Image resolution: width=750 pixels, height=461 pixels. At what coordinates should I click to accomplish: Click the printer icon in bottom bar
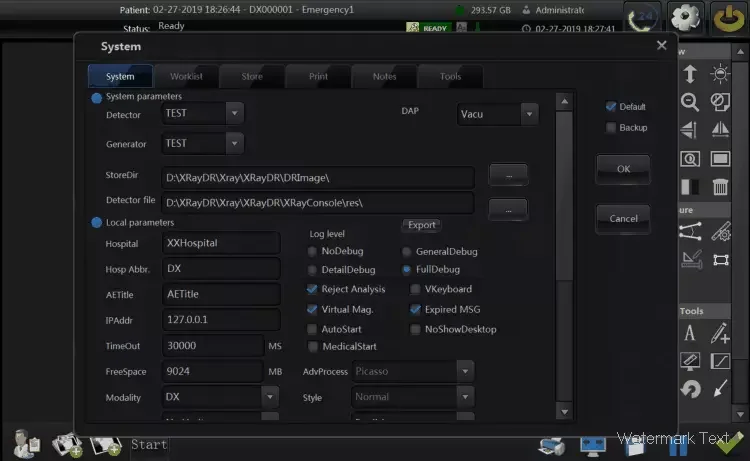pos(550,444)
